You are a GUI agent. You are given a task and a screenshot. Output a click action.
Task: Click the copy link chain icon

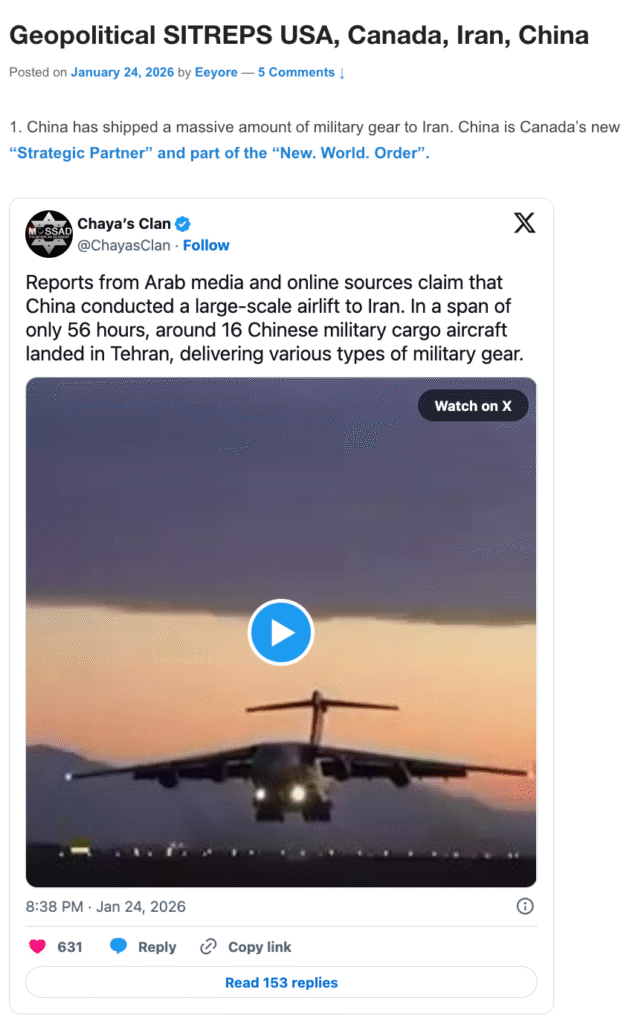point(208,946)
